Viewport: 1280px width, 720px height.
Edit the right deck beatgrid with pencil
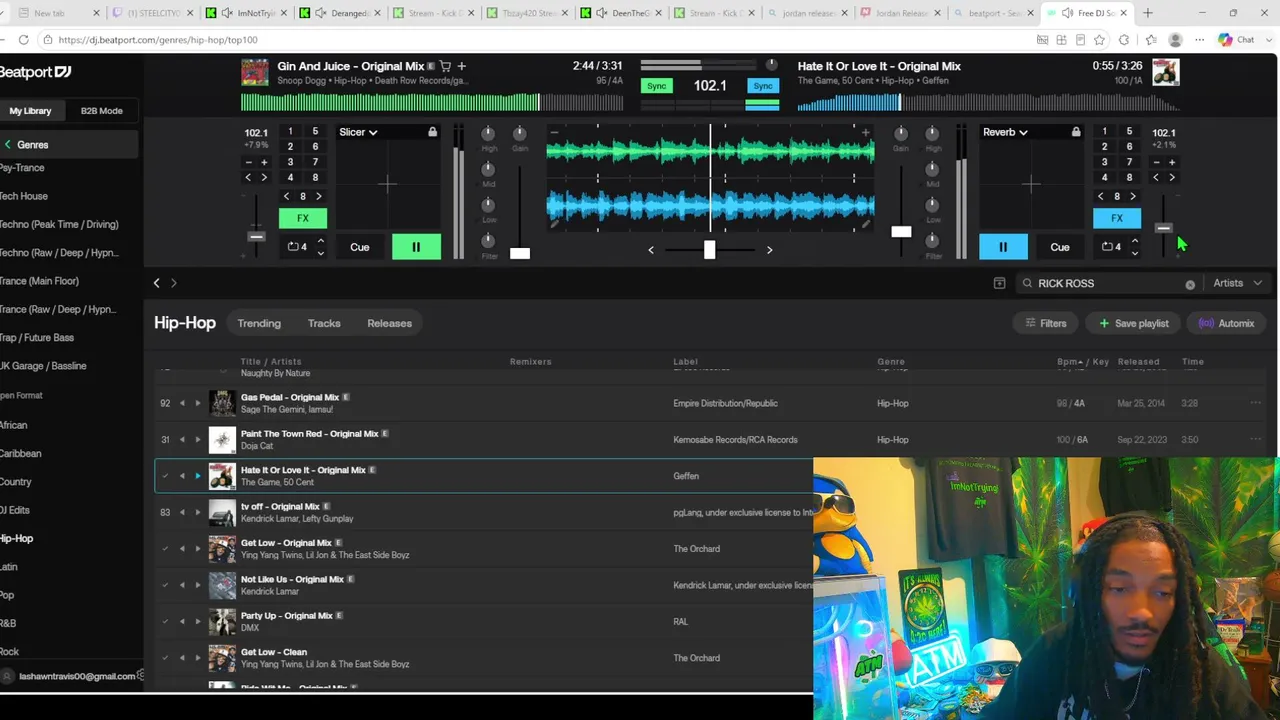click(866, 225)
